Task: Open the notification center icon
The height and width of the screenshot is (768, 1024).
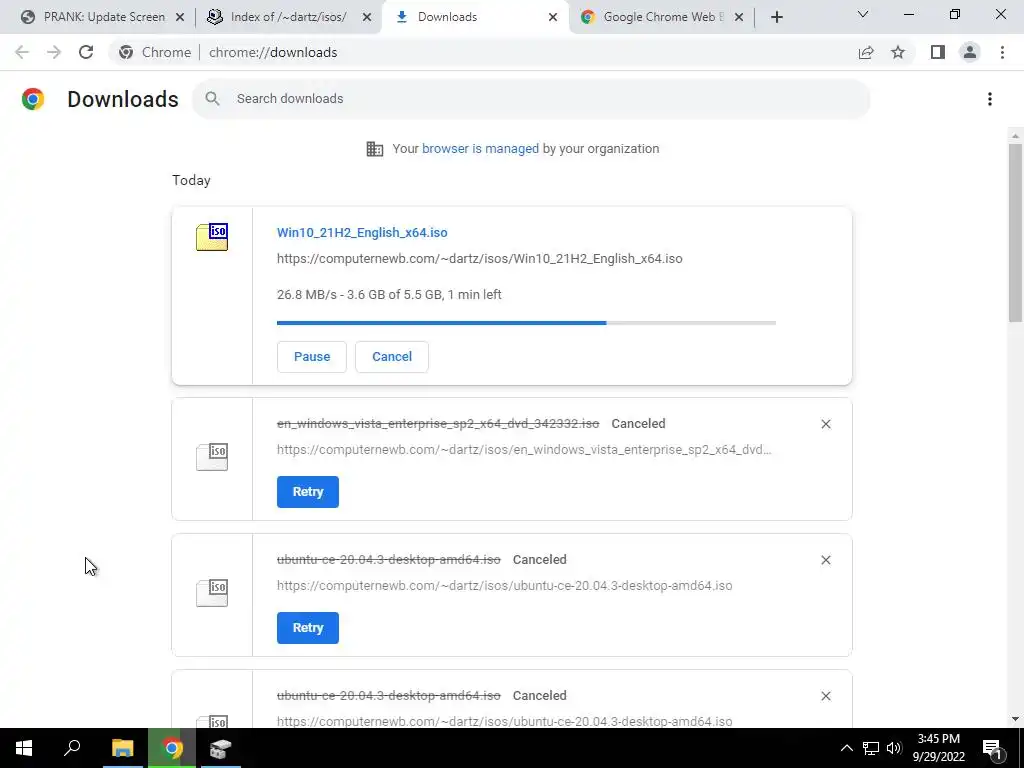Action: pyautogui.click(x=993, y=748)
